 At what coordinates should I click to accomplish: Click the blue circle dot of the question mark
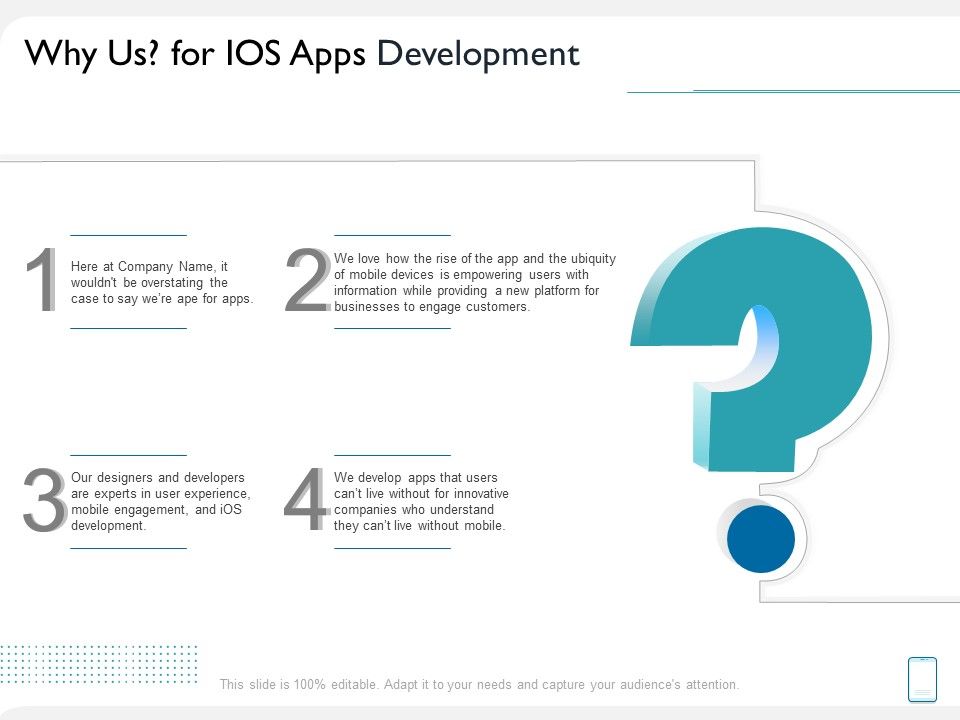pos(761,538)
